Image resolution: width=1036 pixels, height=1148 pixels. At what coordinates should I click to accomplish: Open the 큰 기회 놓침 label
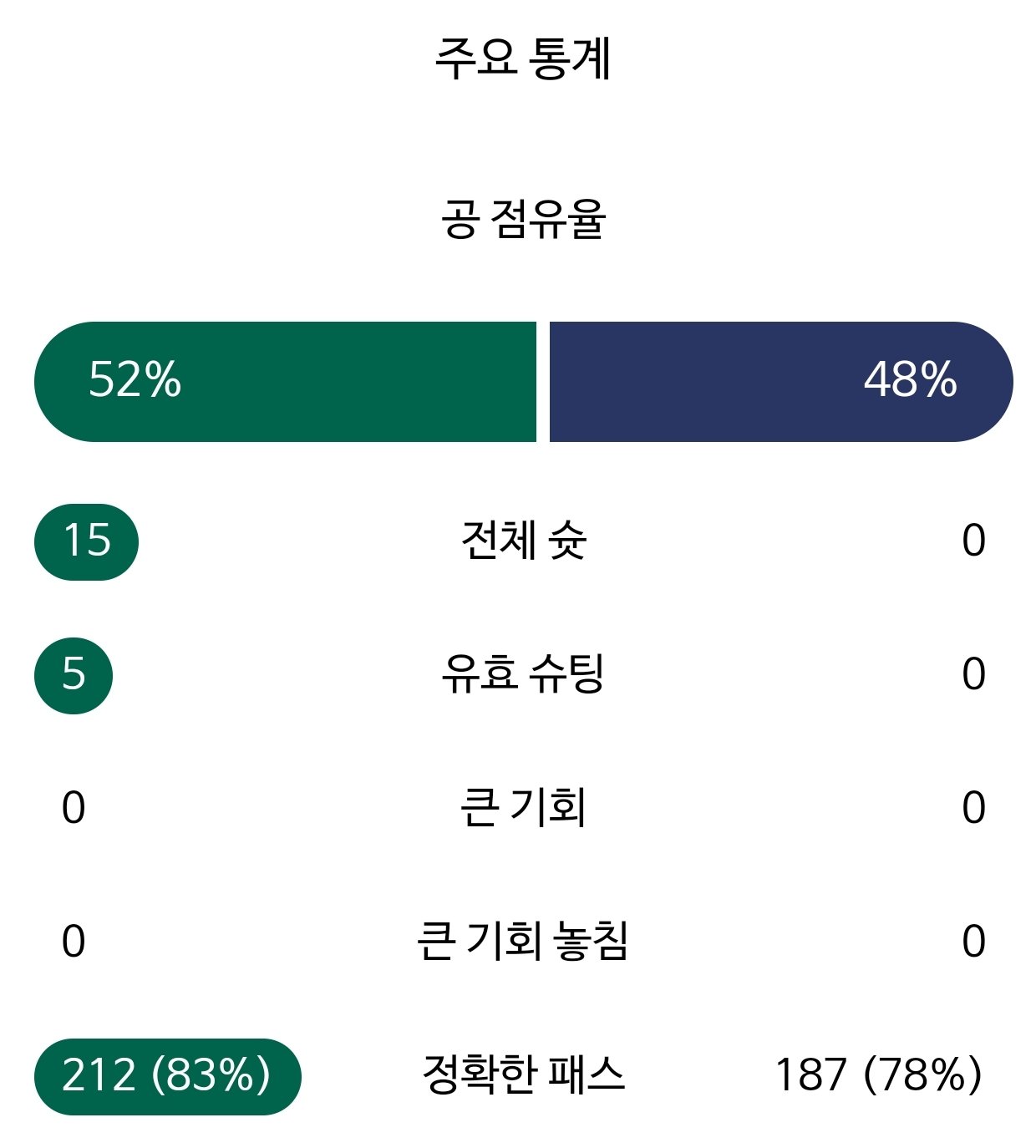[523, 942]
